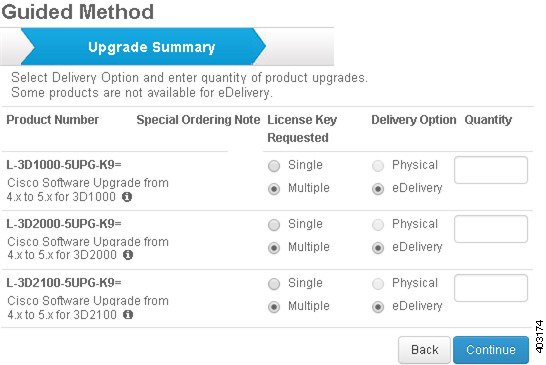Select Single license key for L-3D2000-5UPG-K9=
Screen dimensions: 546x365
[274, 225]
